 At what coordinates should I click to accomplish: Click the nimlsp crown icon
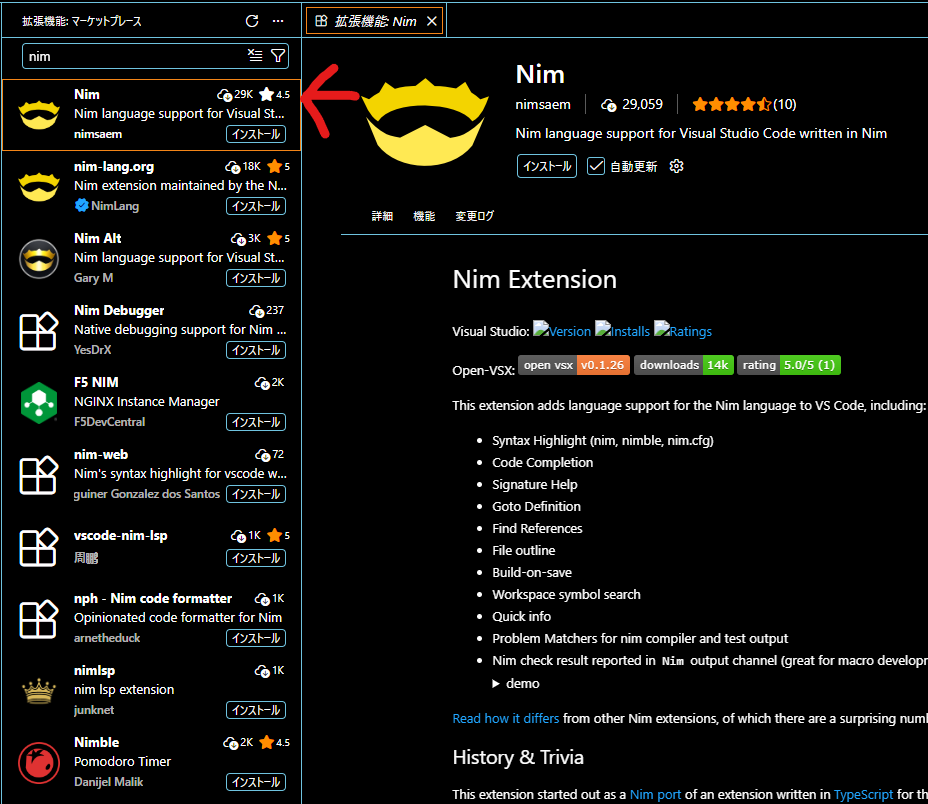[39, 691]
